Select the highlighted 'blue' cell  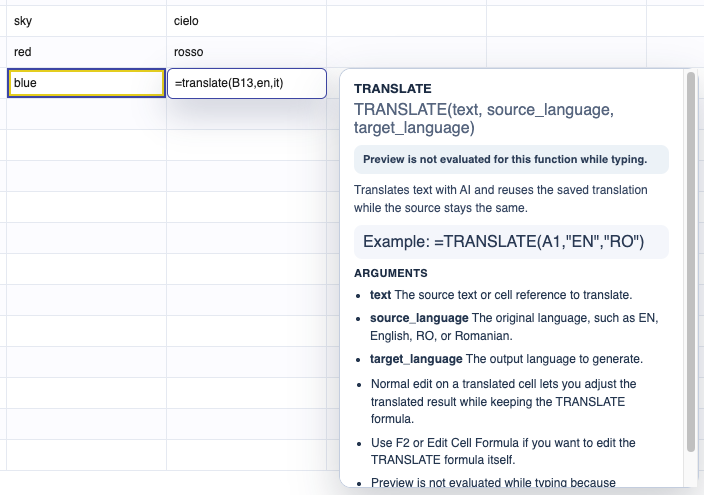[86, 83]
